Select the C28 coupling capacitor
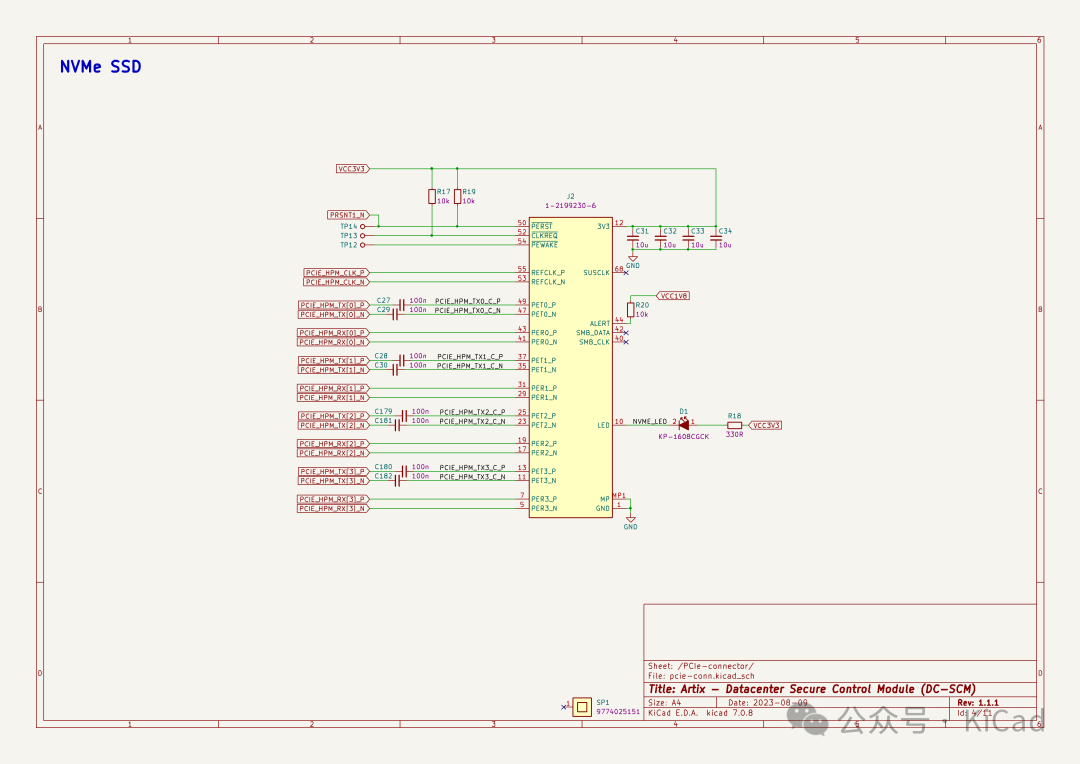Screen dimensions: 1080x764 (402, 360)
